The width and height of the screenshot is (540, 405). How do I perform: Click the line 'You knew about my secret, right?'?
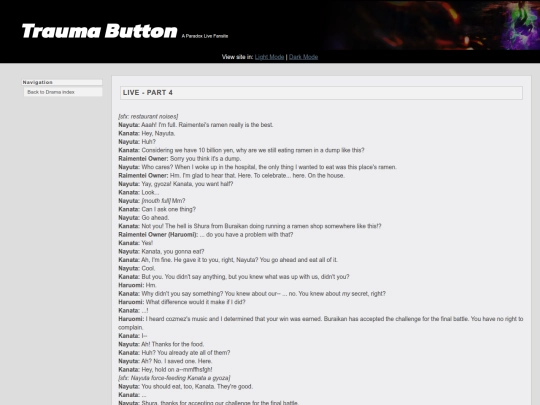click(x=252, y=294)
